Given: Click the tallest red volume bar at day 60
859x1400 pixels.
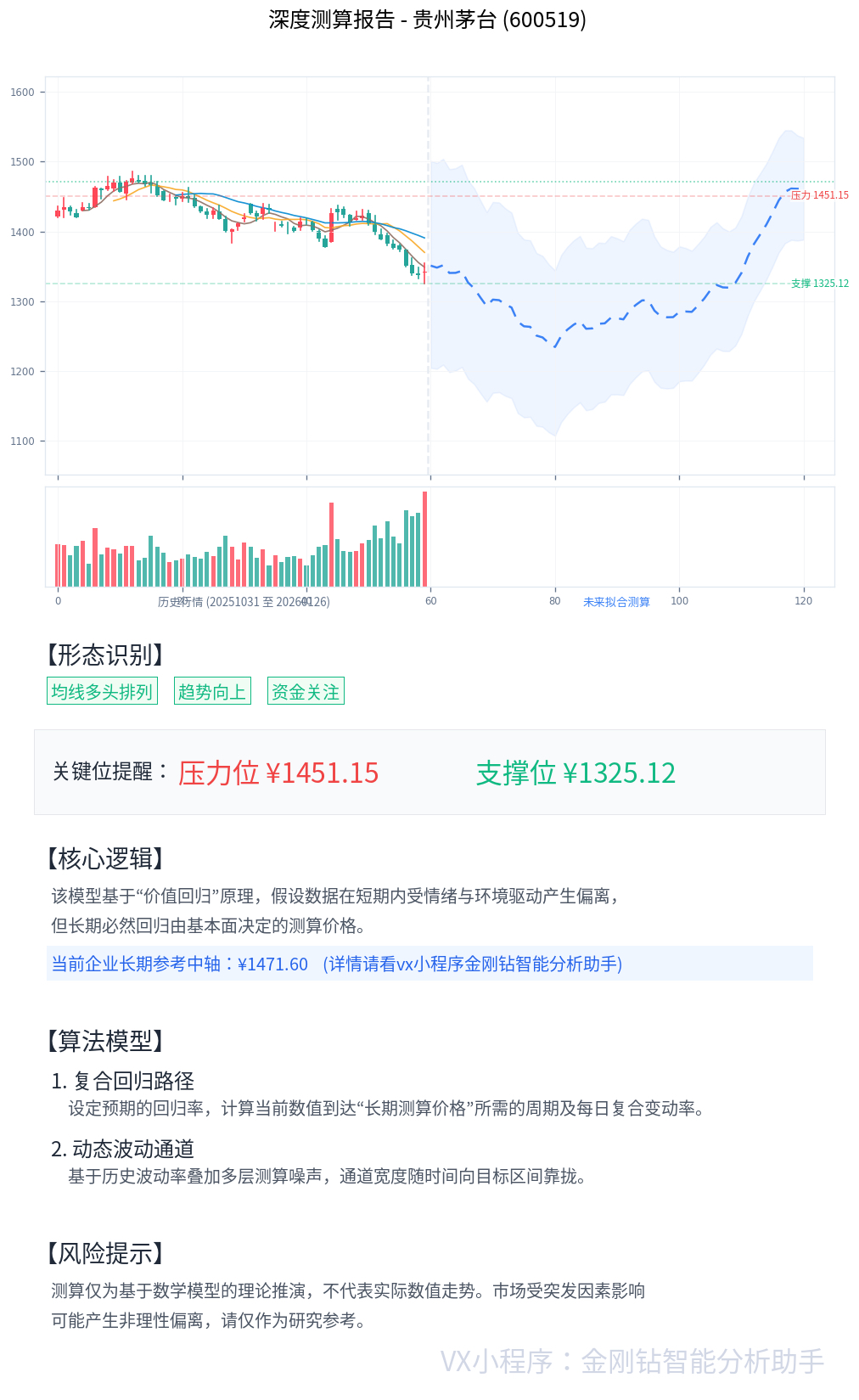Looking at the screenshot, I should (425, 539).
